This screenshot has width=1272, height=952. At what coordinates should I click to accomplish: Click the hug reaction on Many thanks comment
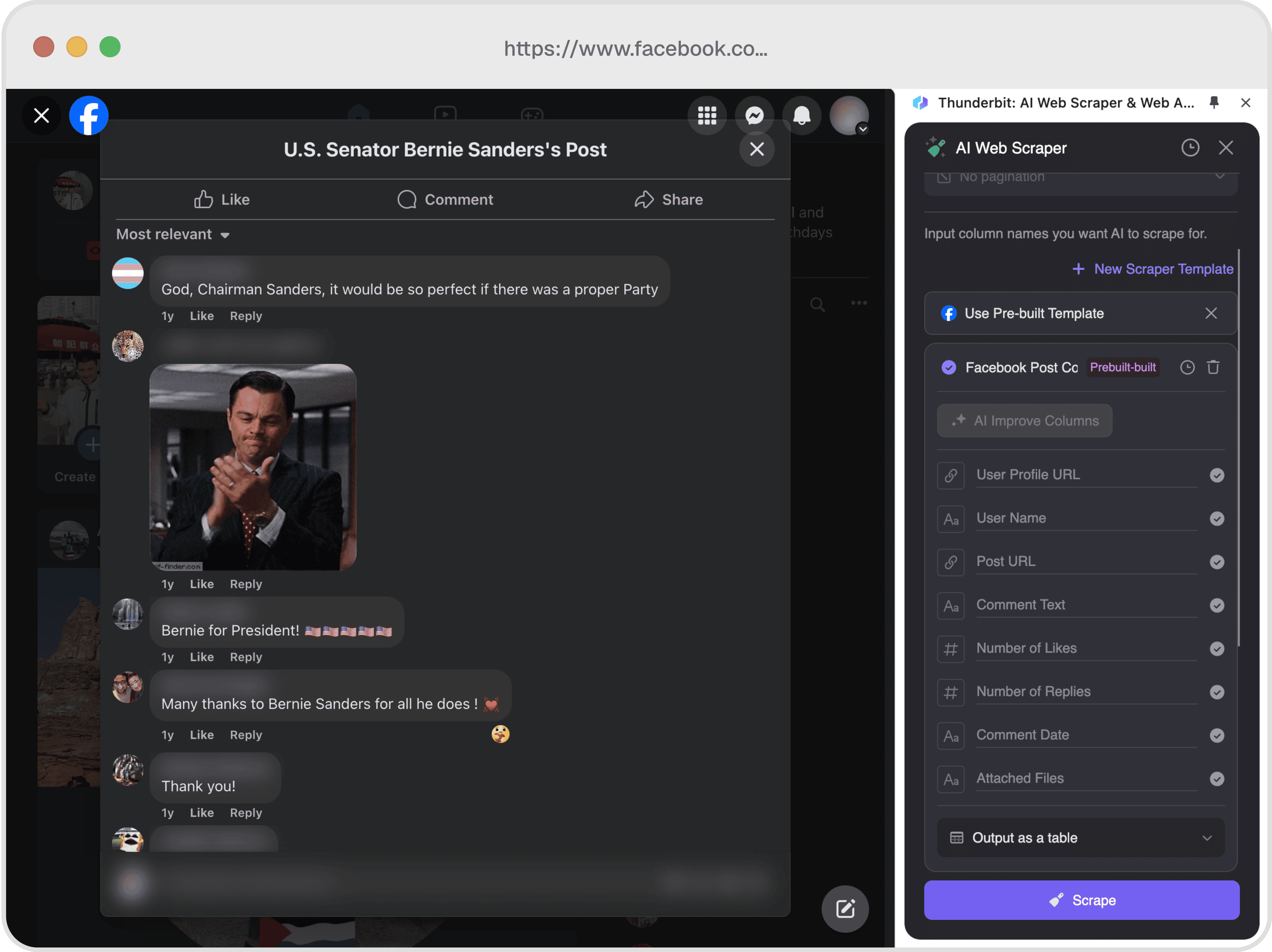coord(500,734)
